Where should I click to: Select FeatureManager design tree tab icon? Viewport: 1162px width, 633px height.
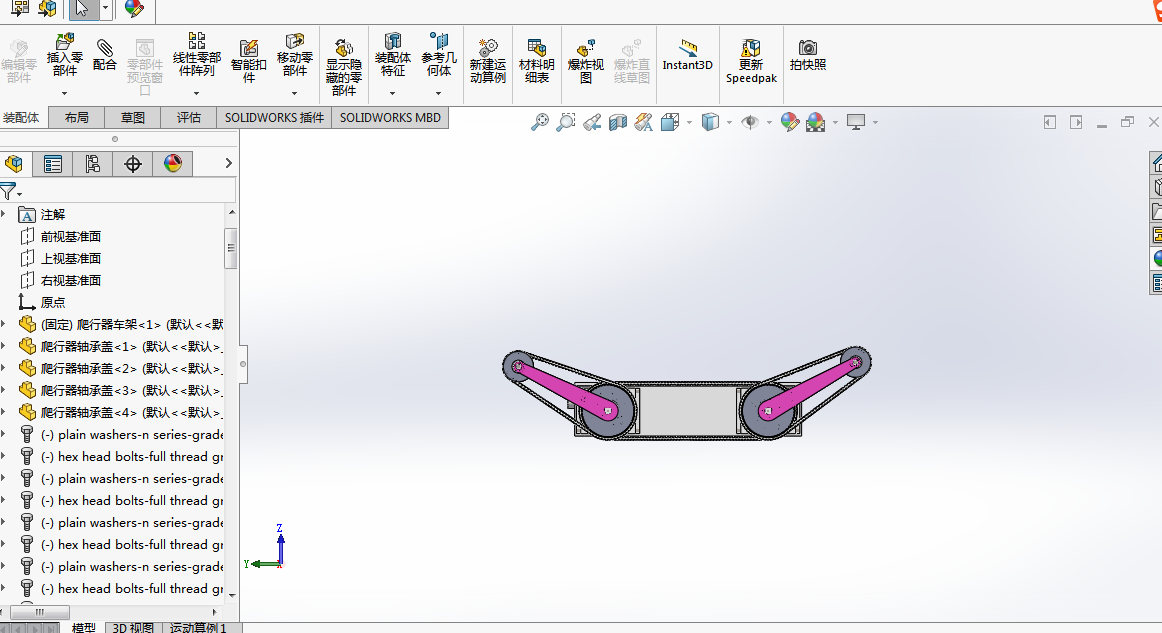pyautogui.click(x=13, y=164)
